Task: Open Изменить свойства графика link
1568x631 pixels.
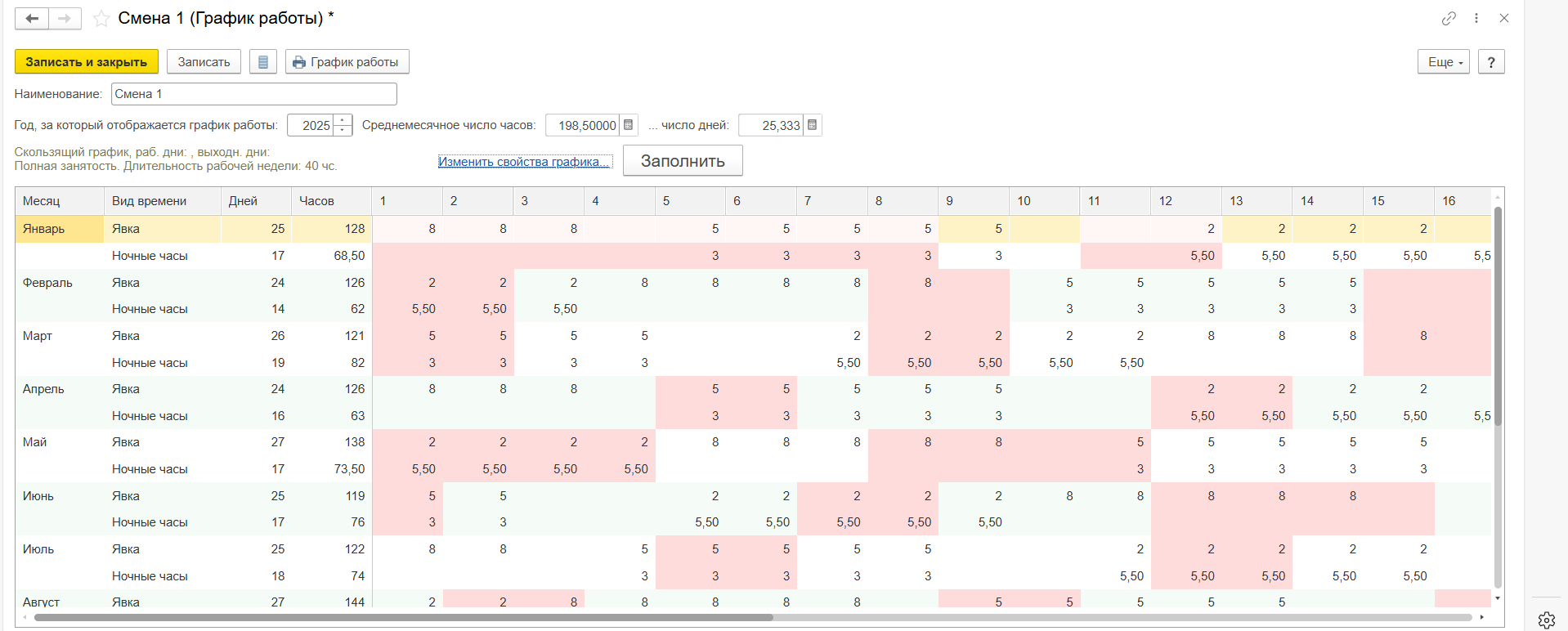Action: (x=524, y=162)
